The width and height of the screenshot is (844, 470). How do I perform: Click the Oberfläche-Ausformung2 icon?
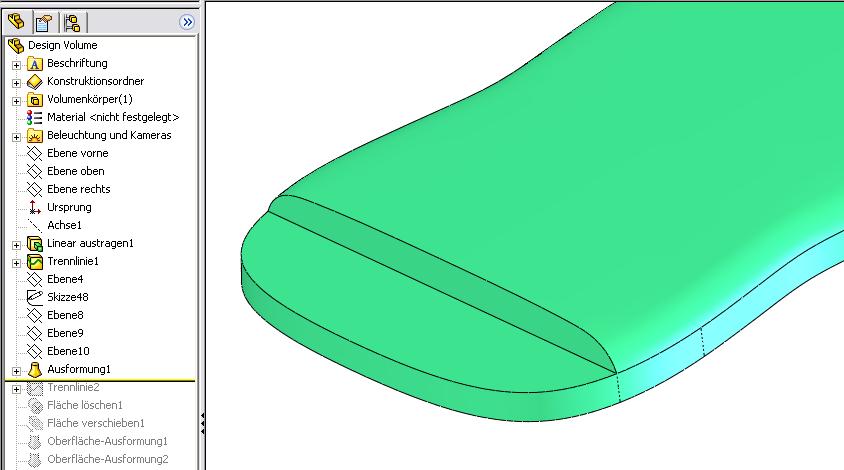point(34,460)
